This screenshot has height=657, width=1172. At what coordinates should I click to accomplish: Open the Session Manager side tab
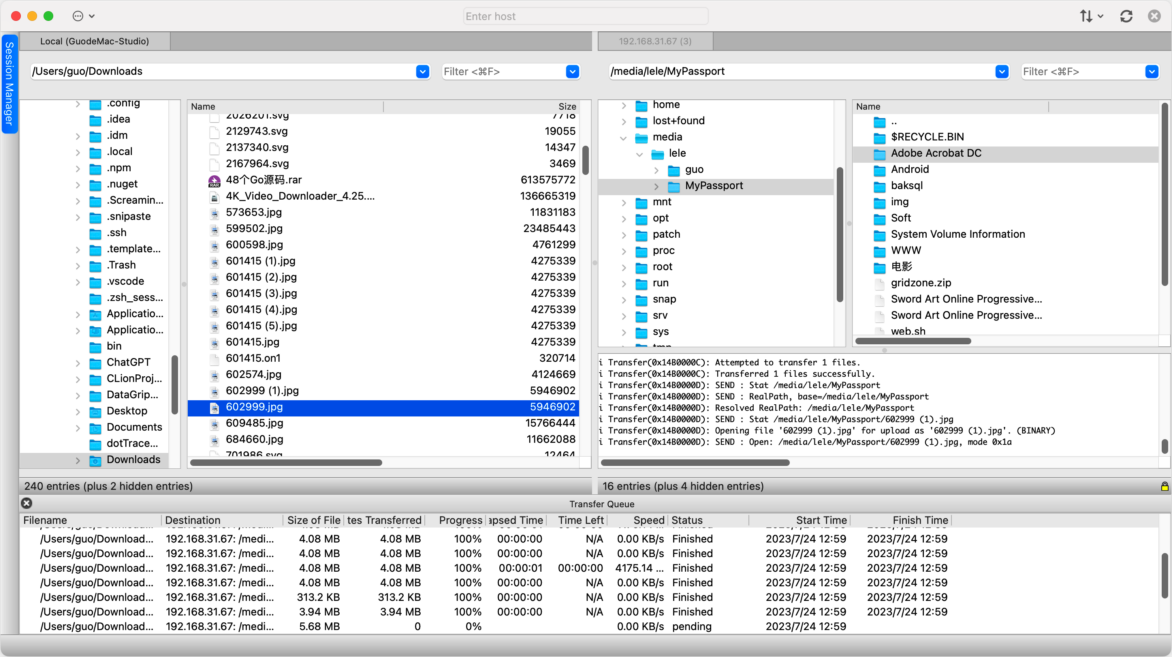tap(9, 84)
